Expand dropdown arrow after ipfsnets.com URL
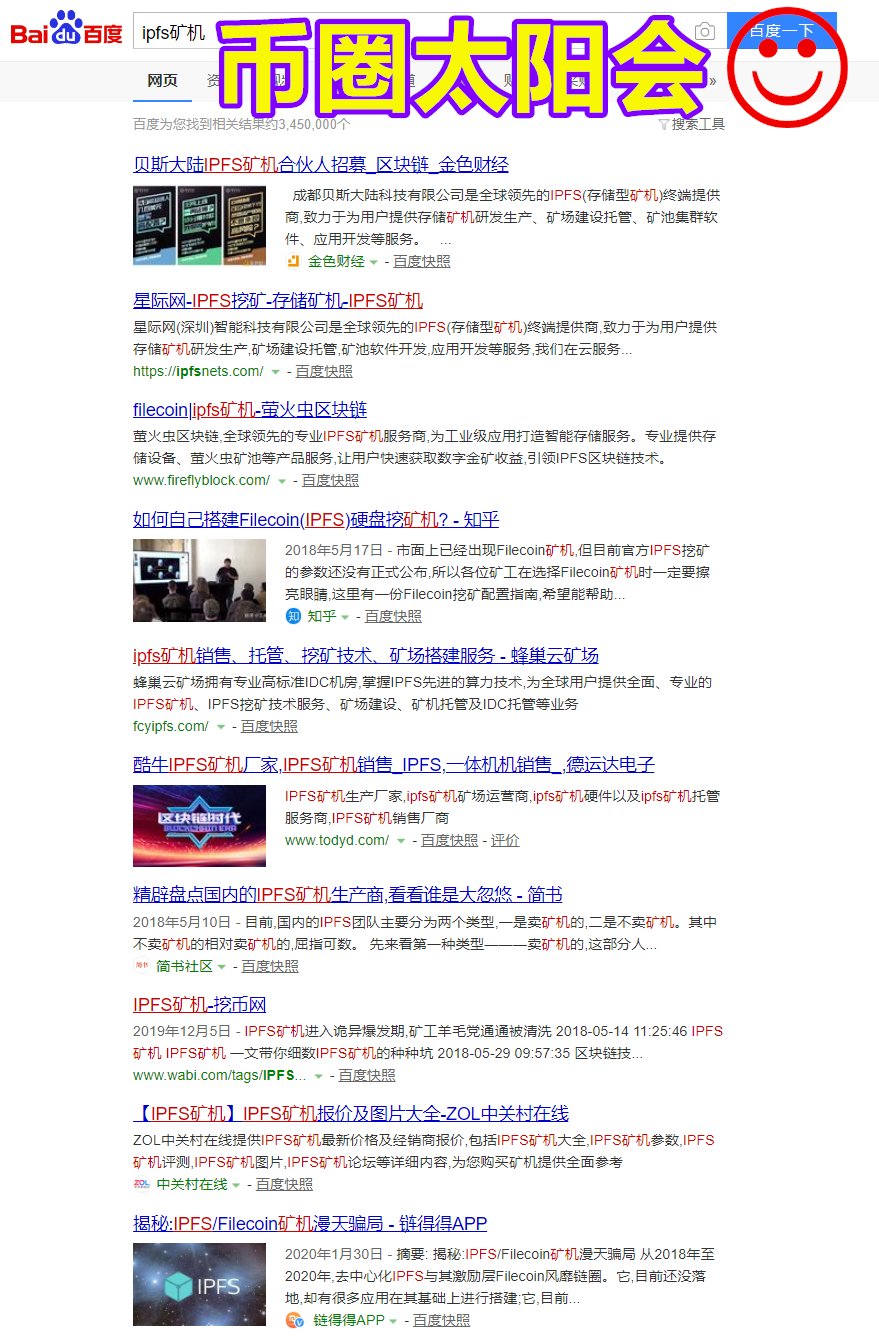This screenshot has height=1341, width=879. tap(275, 372)
